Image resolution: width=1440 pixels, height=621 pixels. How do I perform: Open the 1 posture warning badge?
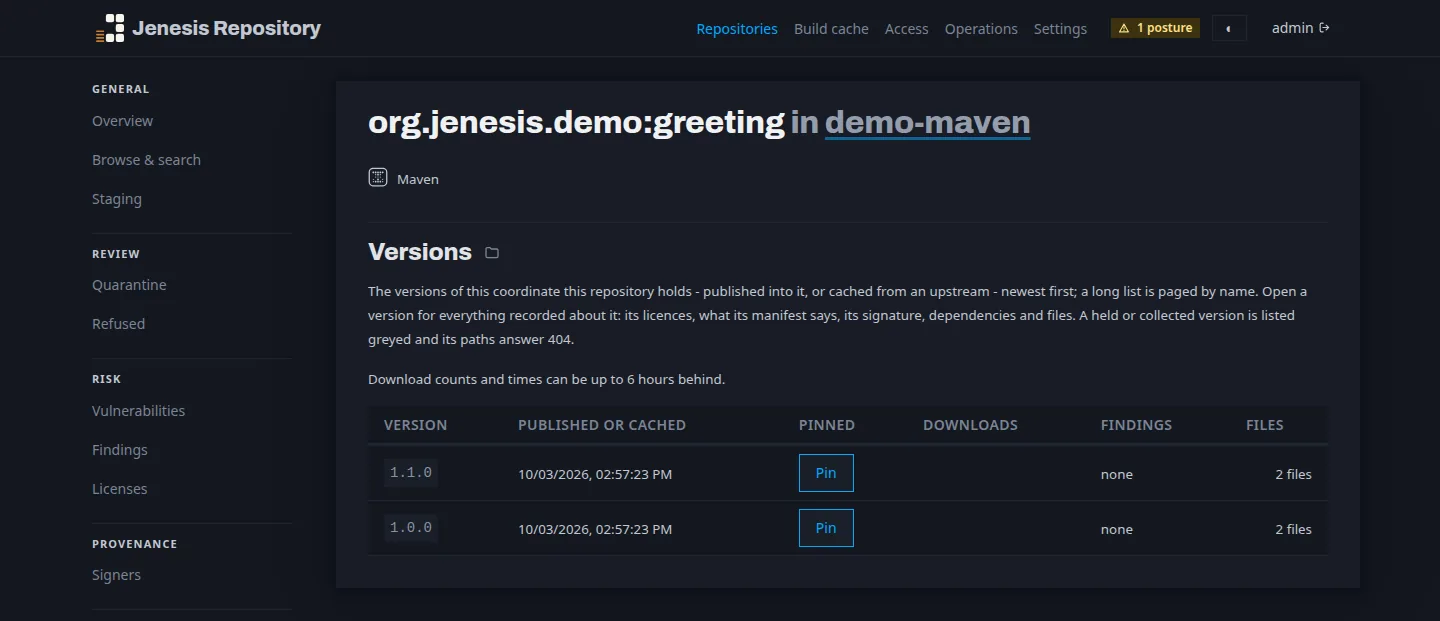coord(1155,28)
